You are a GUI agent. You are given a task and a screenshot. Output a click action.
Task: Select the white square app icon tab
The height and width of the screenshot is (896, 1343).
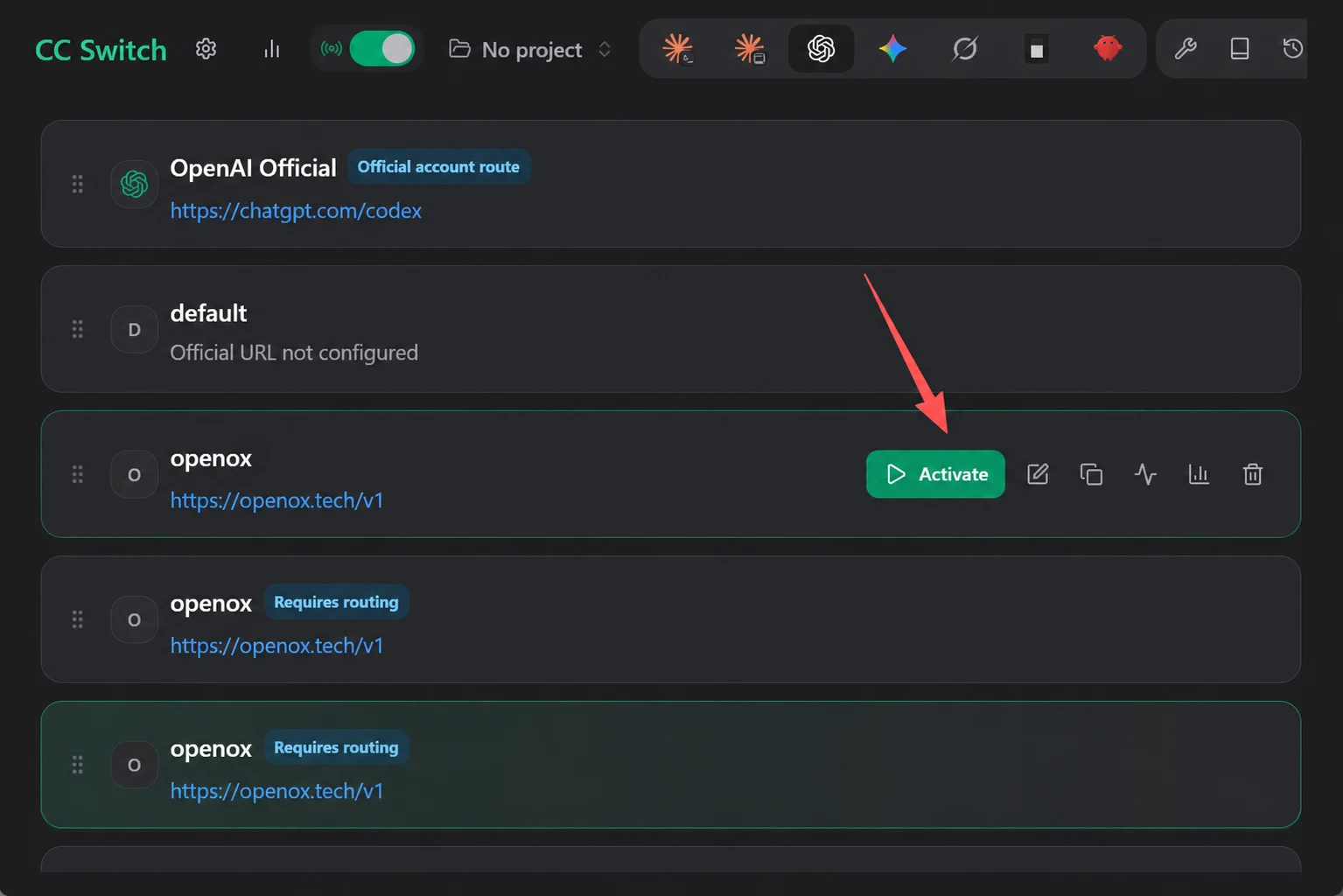[1037, 49]
